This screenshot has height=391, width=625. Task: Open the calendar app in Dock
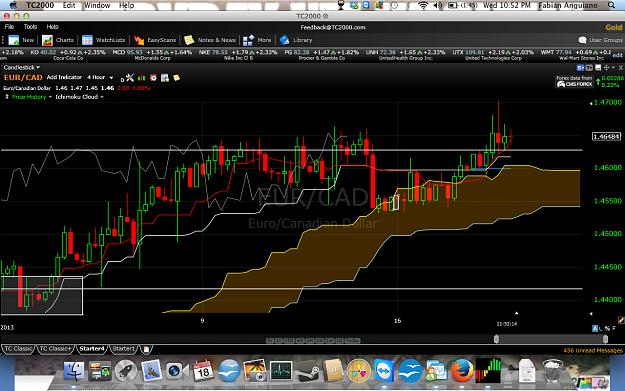click(x=203, y=371)
